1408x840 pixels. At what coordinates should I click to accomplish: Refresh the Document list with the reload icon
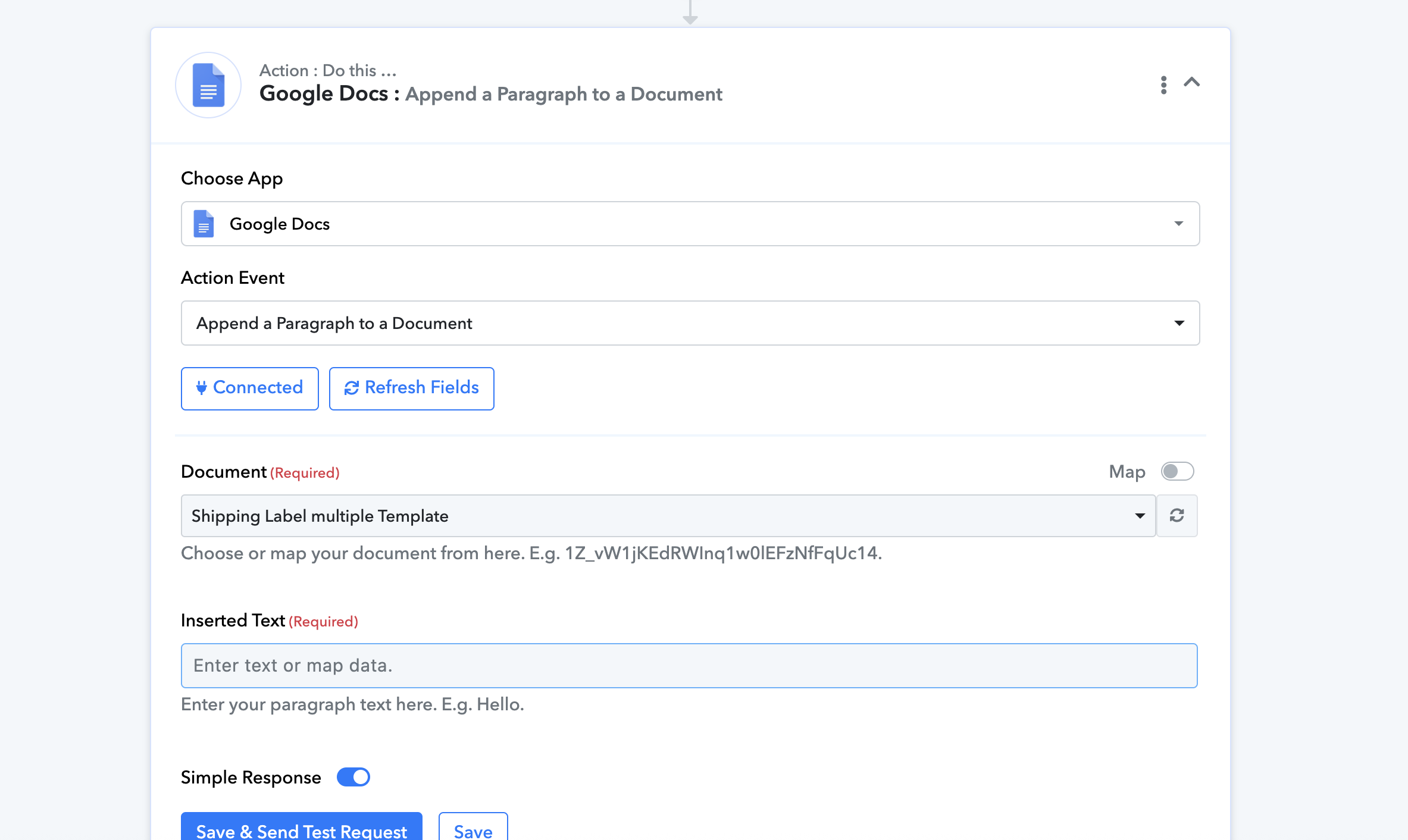1177,516
